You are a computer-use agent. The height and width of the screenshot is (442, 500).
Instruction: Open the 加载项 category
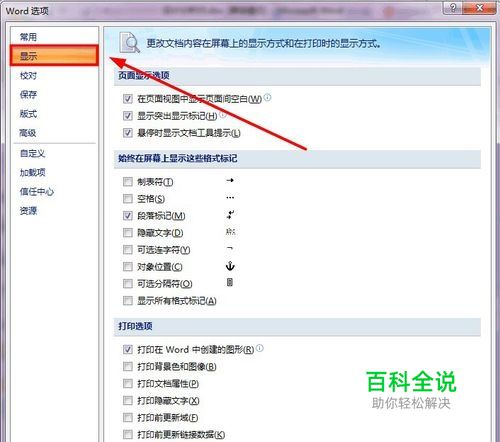[x=32, y=172]
